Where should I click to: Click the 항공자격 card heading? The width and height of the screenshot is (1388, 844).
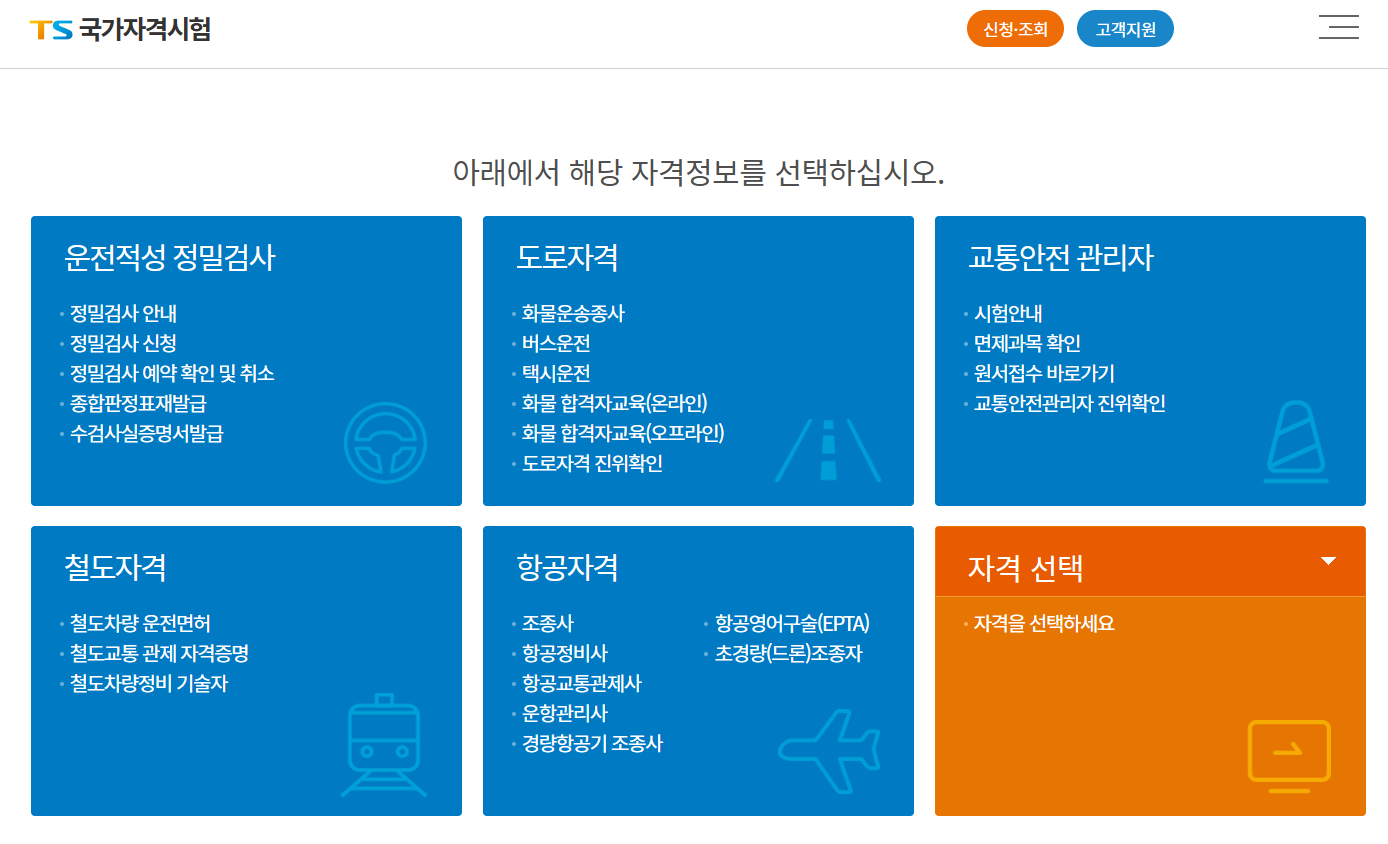tap(567, 568)
